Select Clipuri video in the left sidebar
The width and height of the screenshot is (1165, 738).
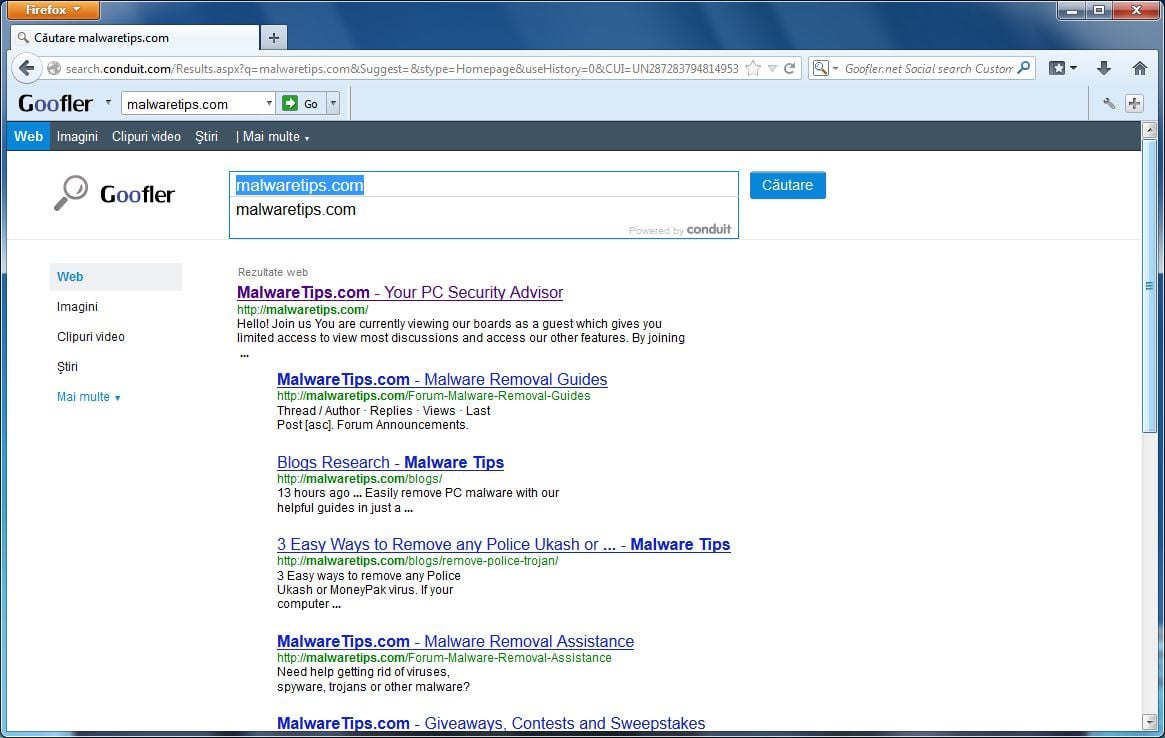(x=91, y=337)
